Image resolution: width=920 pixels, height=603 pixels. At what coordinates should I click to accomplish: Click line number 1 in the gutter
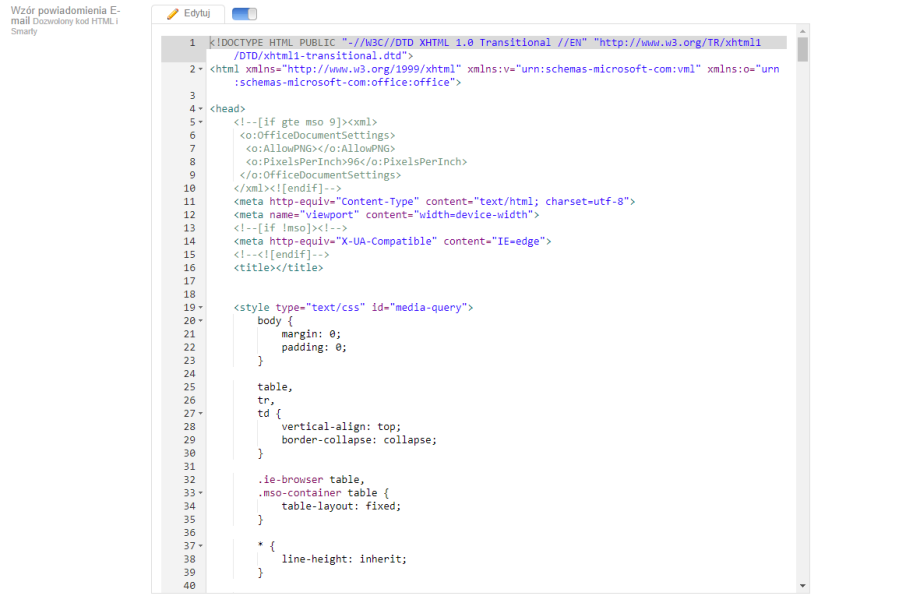tap(192, 43)
